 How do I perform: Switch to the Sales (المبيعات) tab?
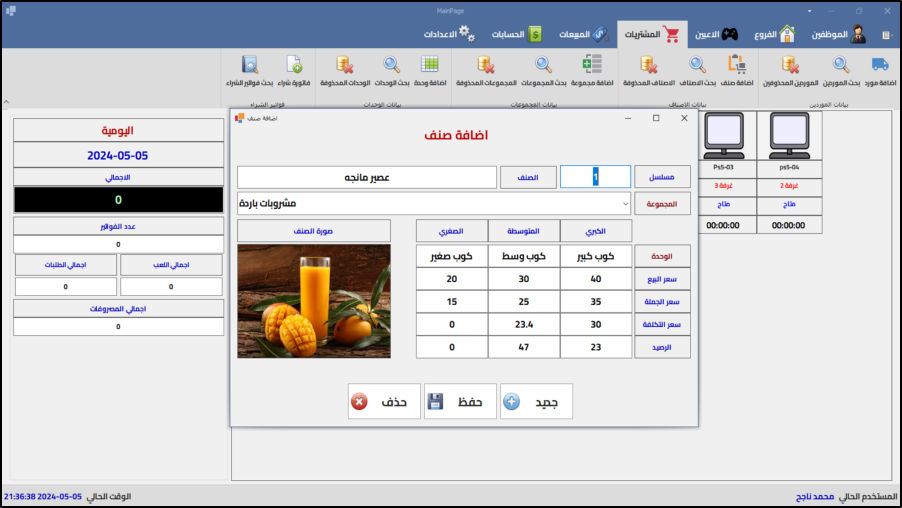coord(577,34)
